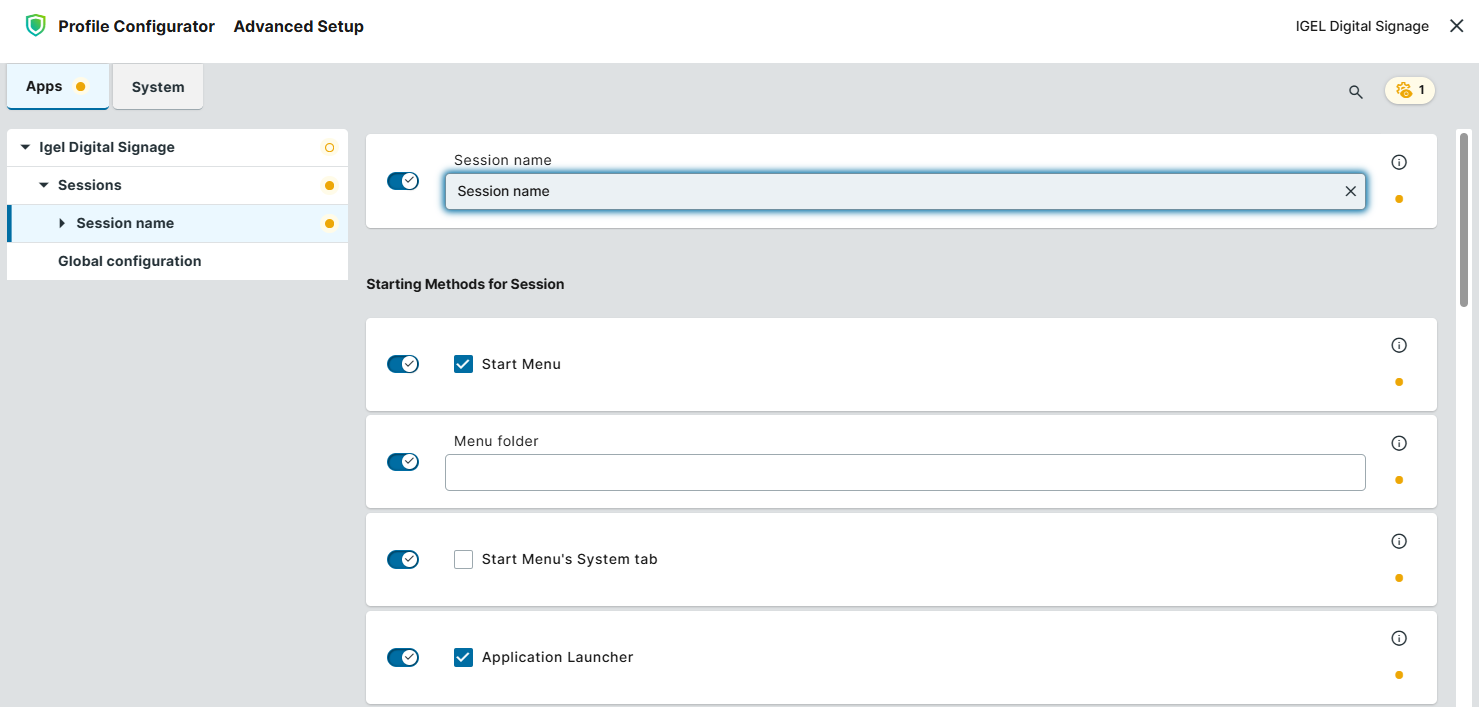Click orange dot in Application Launcher card

tap(1399, 675)
